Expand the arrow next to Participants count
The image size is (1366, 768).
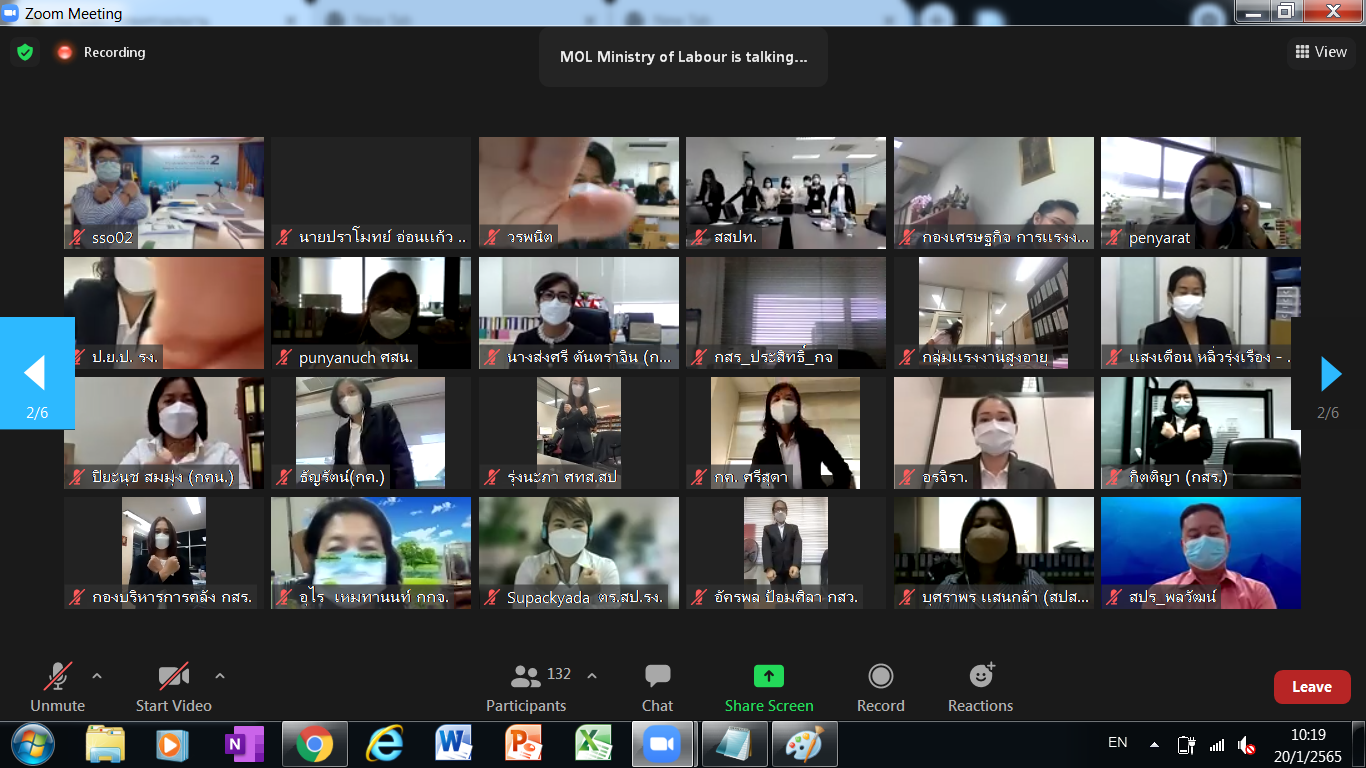(592, 676)
